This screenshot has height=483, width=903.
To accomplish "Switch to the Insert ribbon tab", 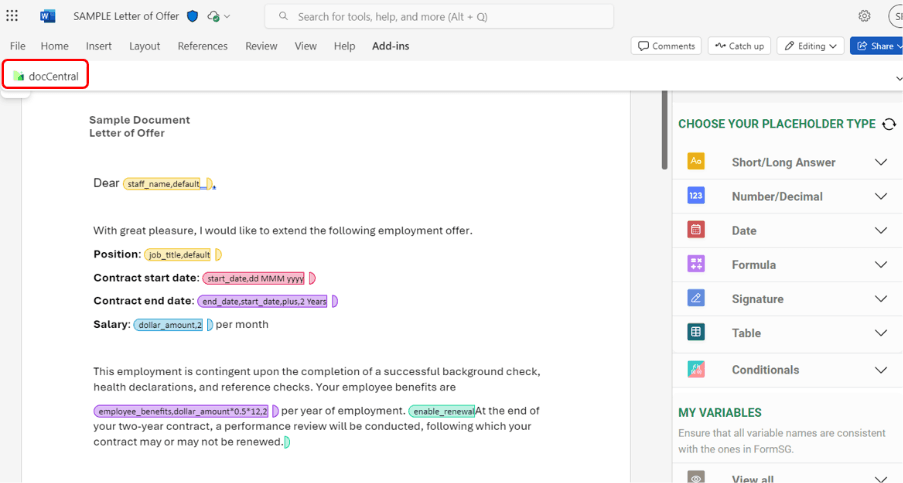I will [99, 46].
